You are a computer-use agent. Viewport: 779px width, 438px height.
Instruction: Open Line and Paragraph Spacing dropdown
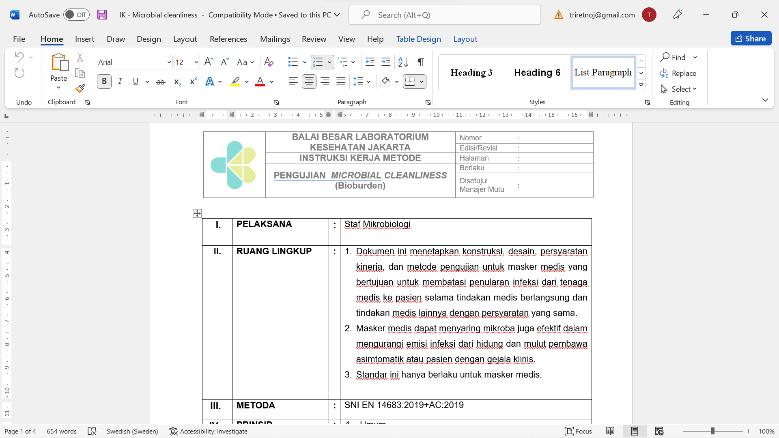pyautogui.click(x=361, y=81)
